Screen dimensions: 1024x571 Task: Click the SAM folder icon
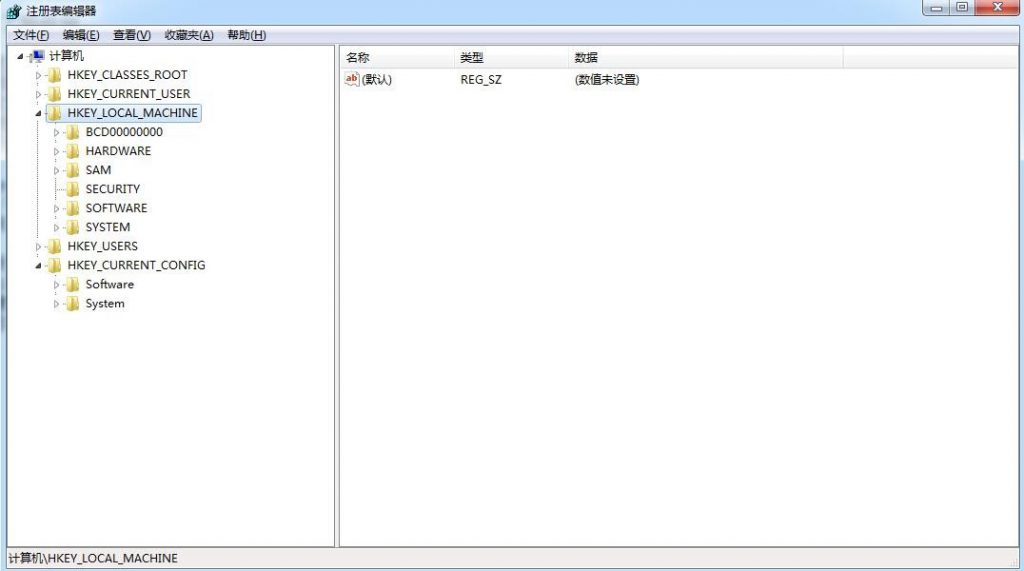click(73, 170)
